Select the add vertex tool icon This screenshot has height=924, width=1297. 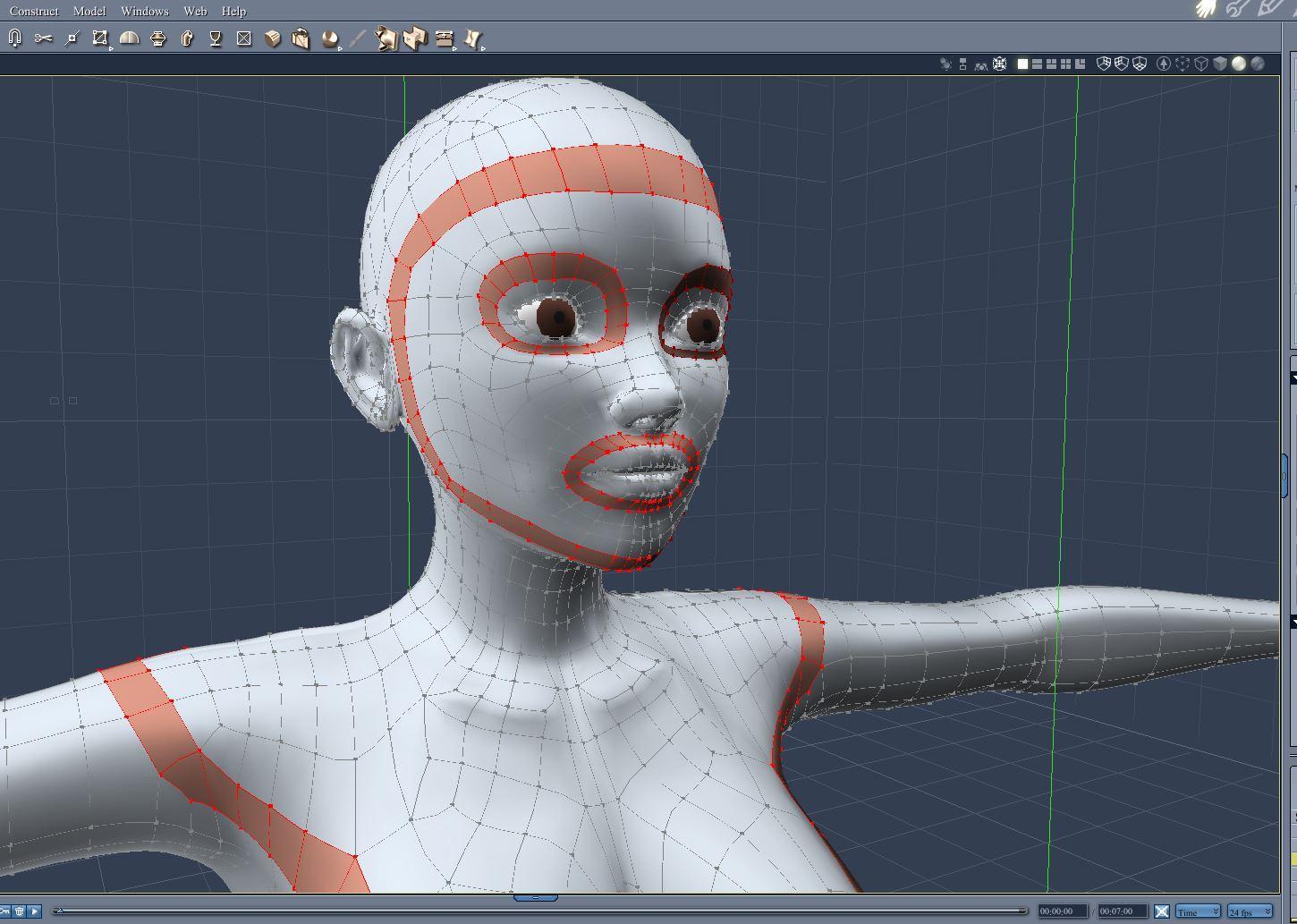coord(72,38)
